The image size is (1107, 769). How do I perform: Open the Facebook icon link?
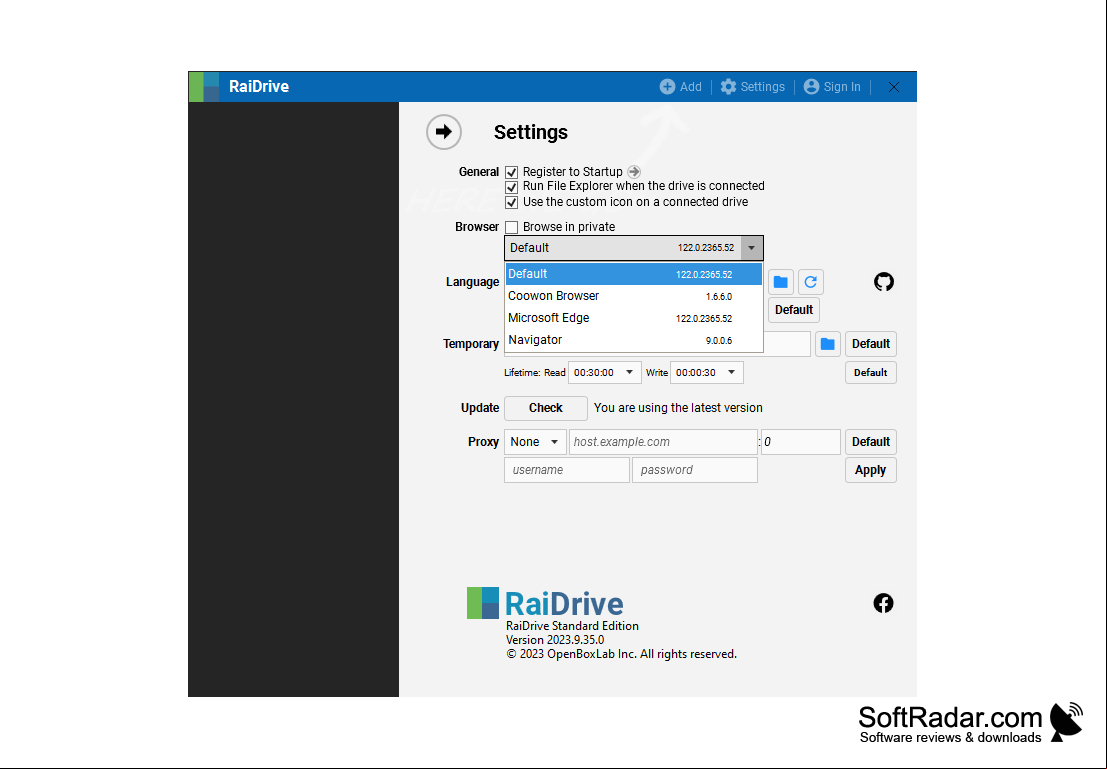[x=883, y=603]
